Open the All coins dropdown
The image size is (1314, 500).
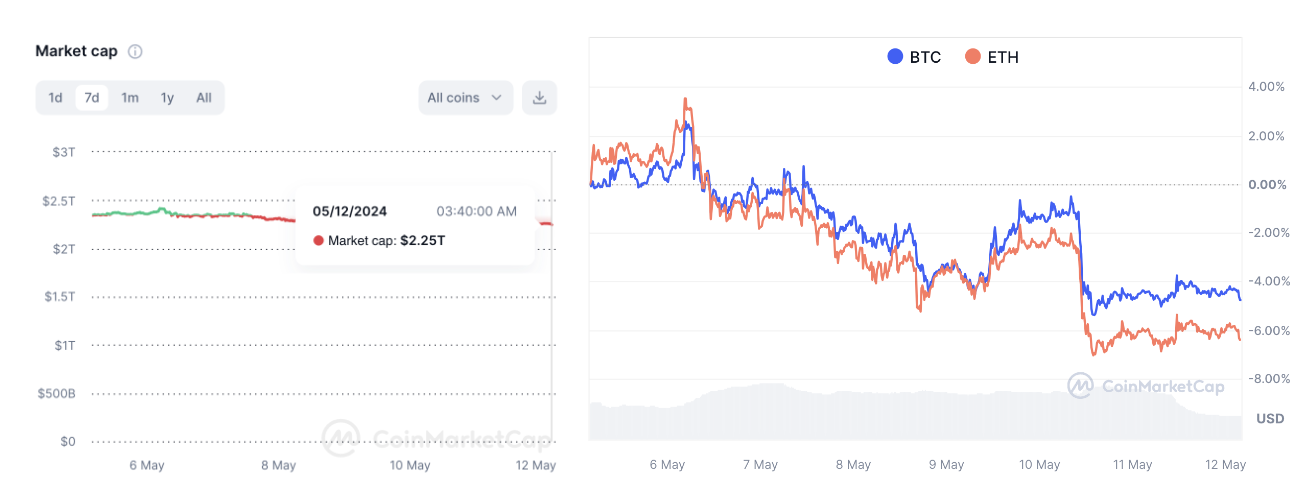click(x=464, y=98)
